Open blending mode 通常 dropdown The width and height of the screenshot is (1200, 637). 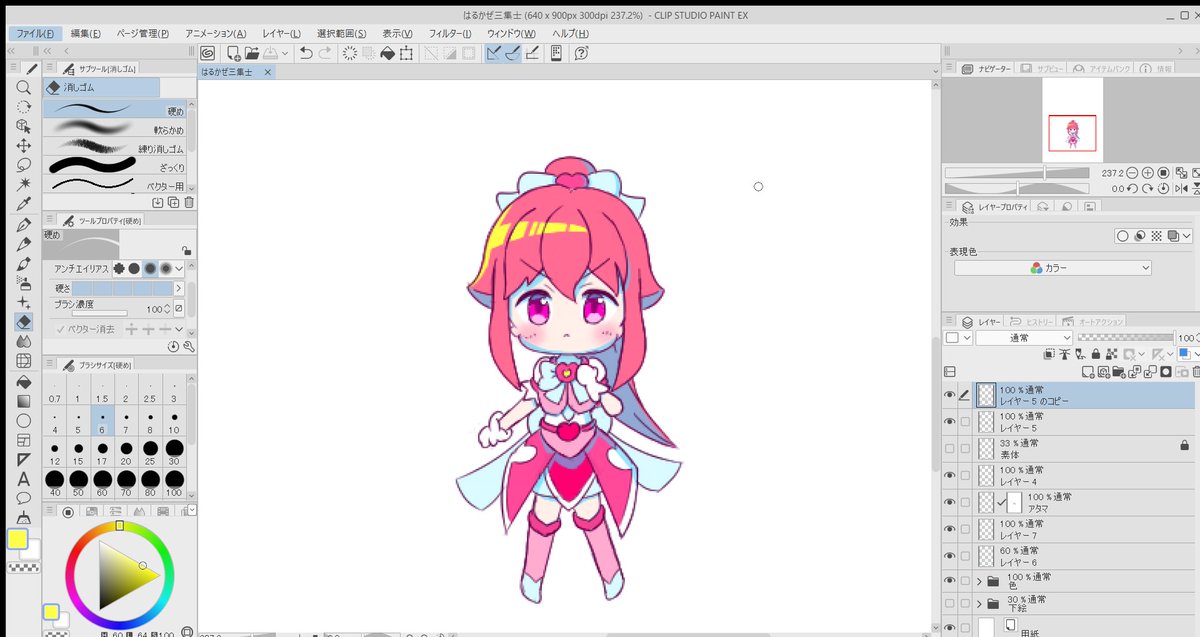(1024, 338)
